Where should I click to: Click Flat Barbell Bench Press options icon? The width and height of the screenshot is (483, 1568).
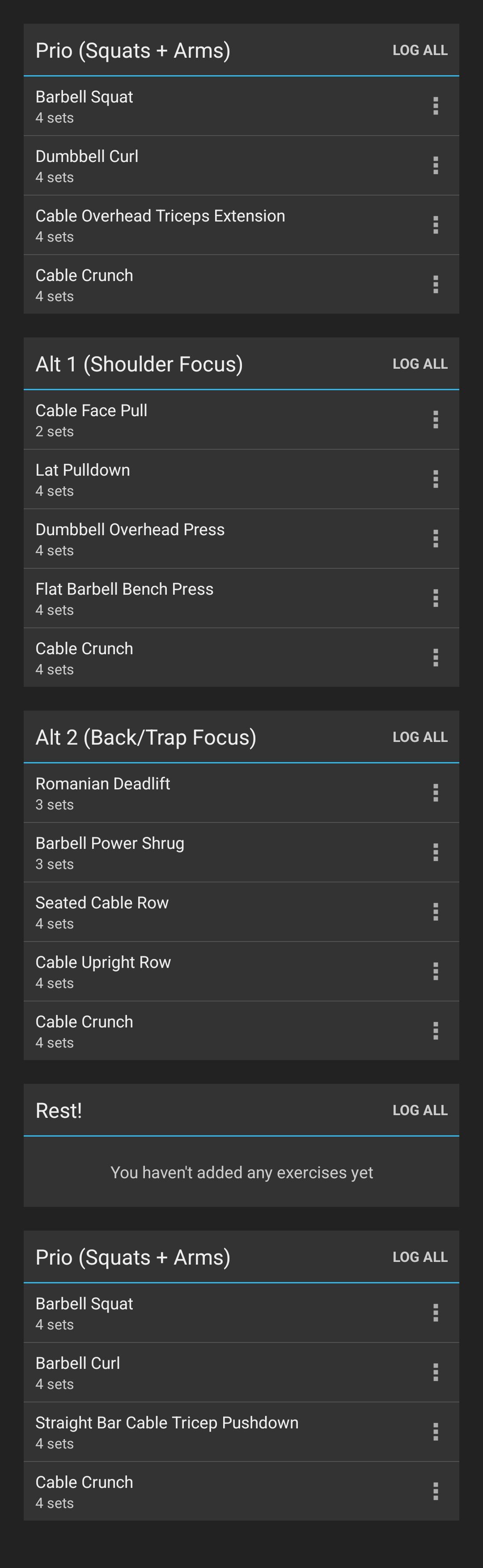point(436,598)
